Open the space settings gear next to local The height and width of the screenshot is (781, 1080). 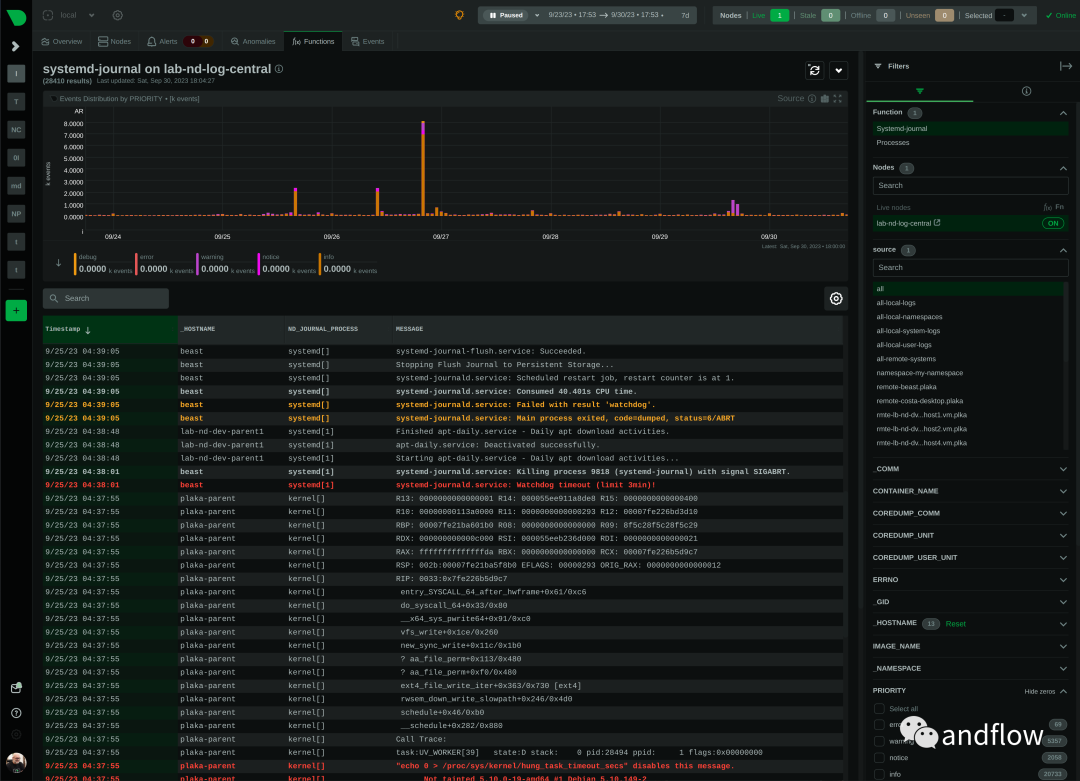pyautogui.click(x=118, y=15)
